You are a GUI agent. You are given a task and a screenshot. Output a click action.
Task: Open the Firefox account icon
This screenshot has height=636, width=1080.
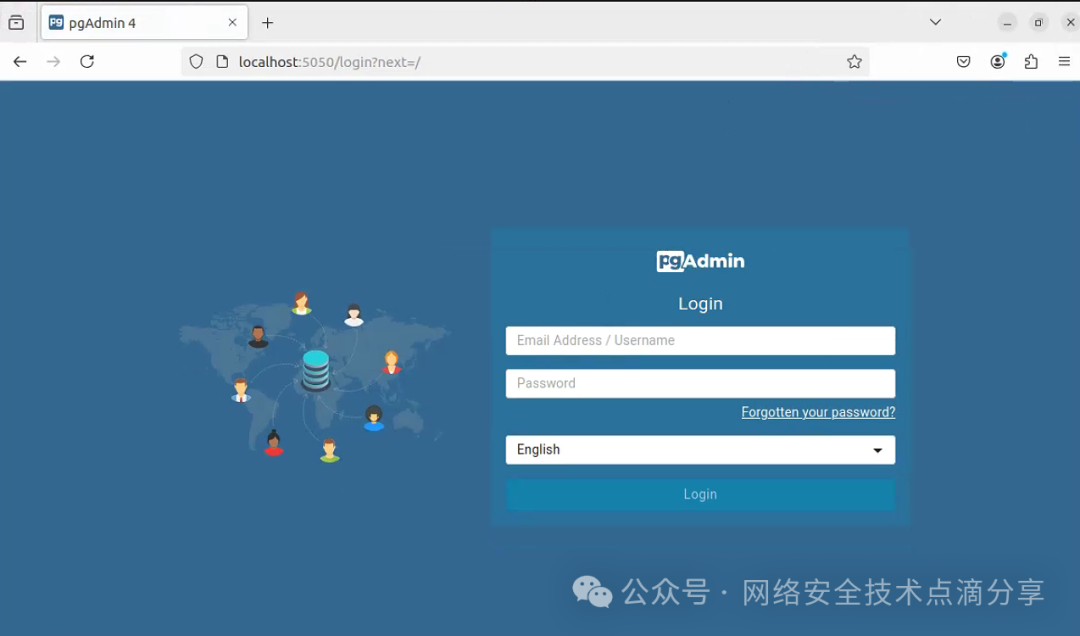997,62
